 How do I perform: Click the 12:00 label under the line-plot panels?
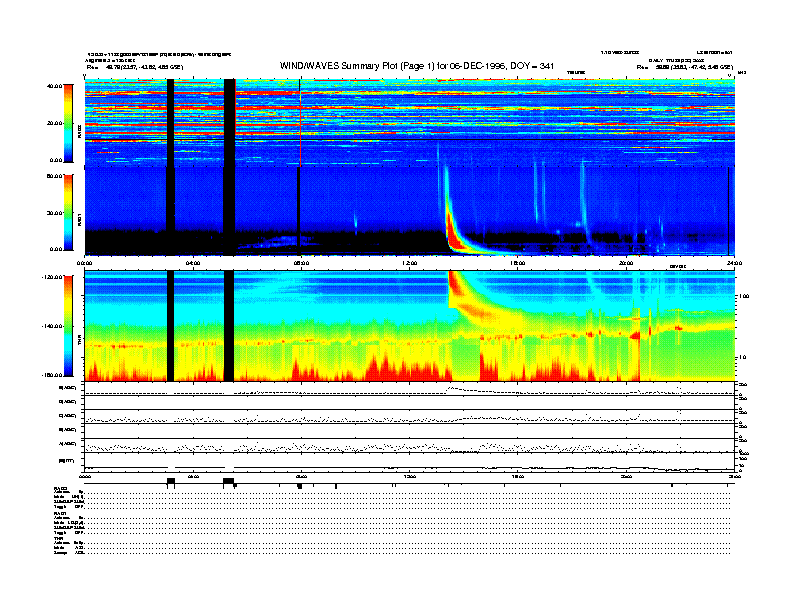tap(410, 476)
